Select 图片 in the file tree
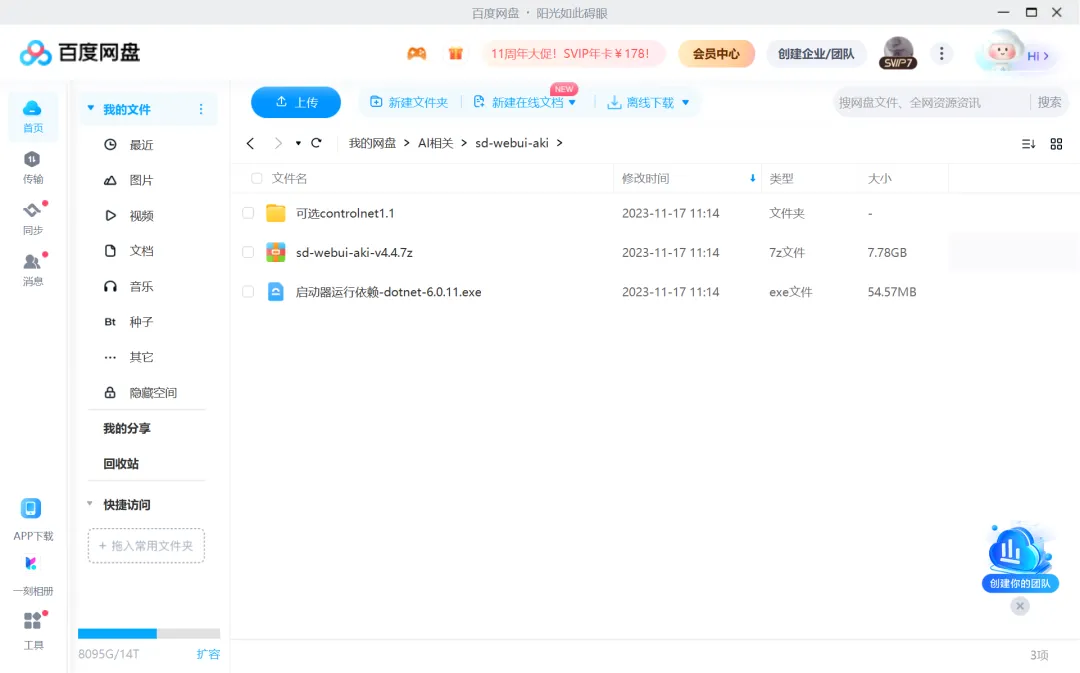The height and width of the screenshot is (673, 1080). tap(141, 180)
